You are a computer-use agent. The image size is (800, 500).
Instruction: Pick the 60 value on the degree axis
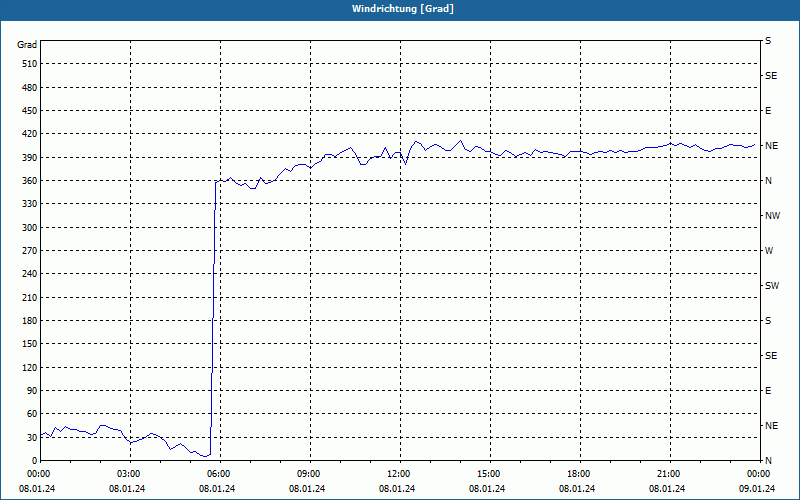click(x=32, y=414)
